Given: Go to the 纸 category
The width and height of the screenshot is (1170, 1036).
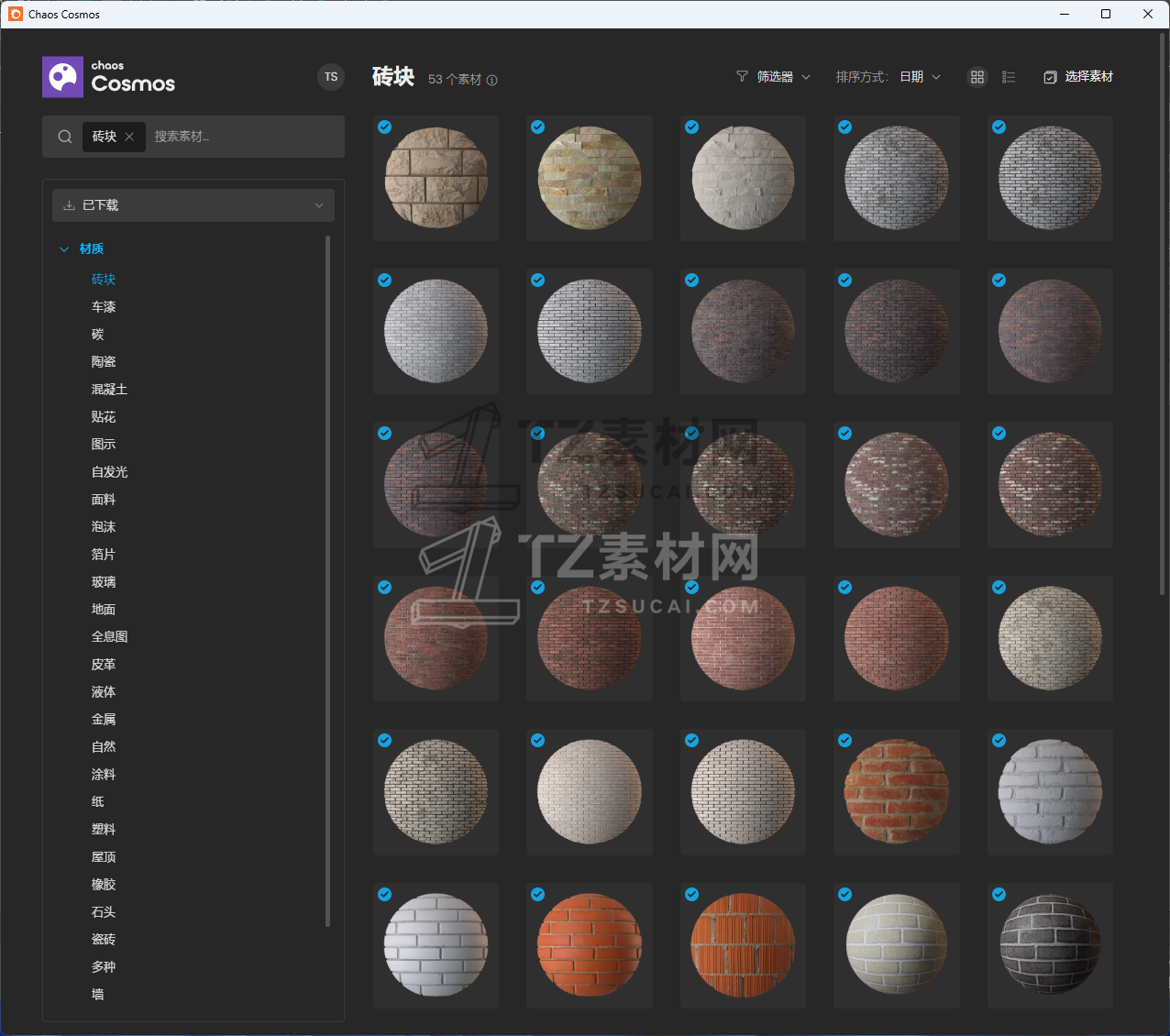Looking at the screenshot, I should tap(98, 802).
